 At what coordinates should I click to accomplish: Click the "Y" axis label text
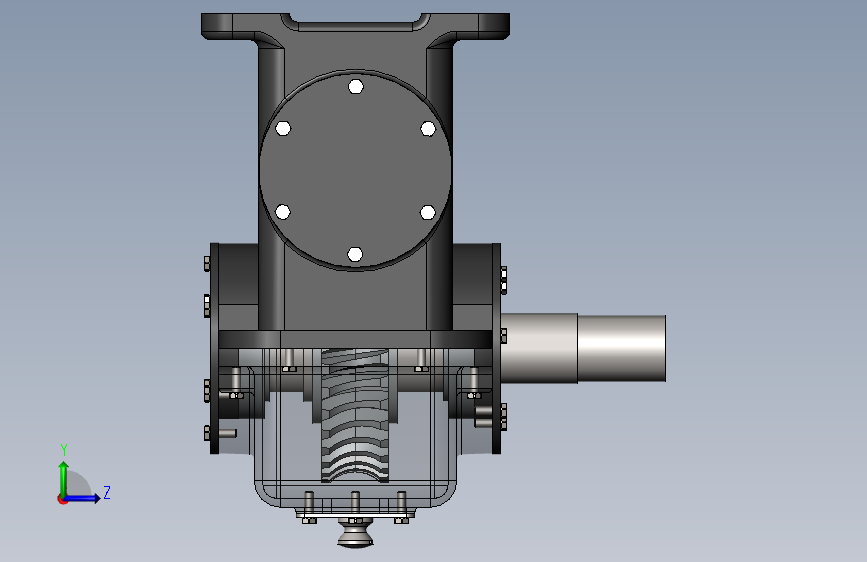pyautogui.click(x=64, y=450)
